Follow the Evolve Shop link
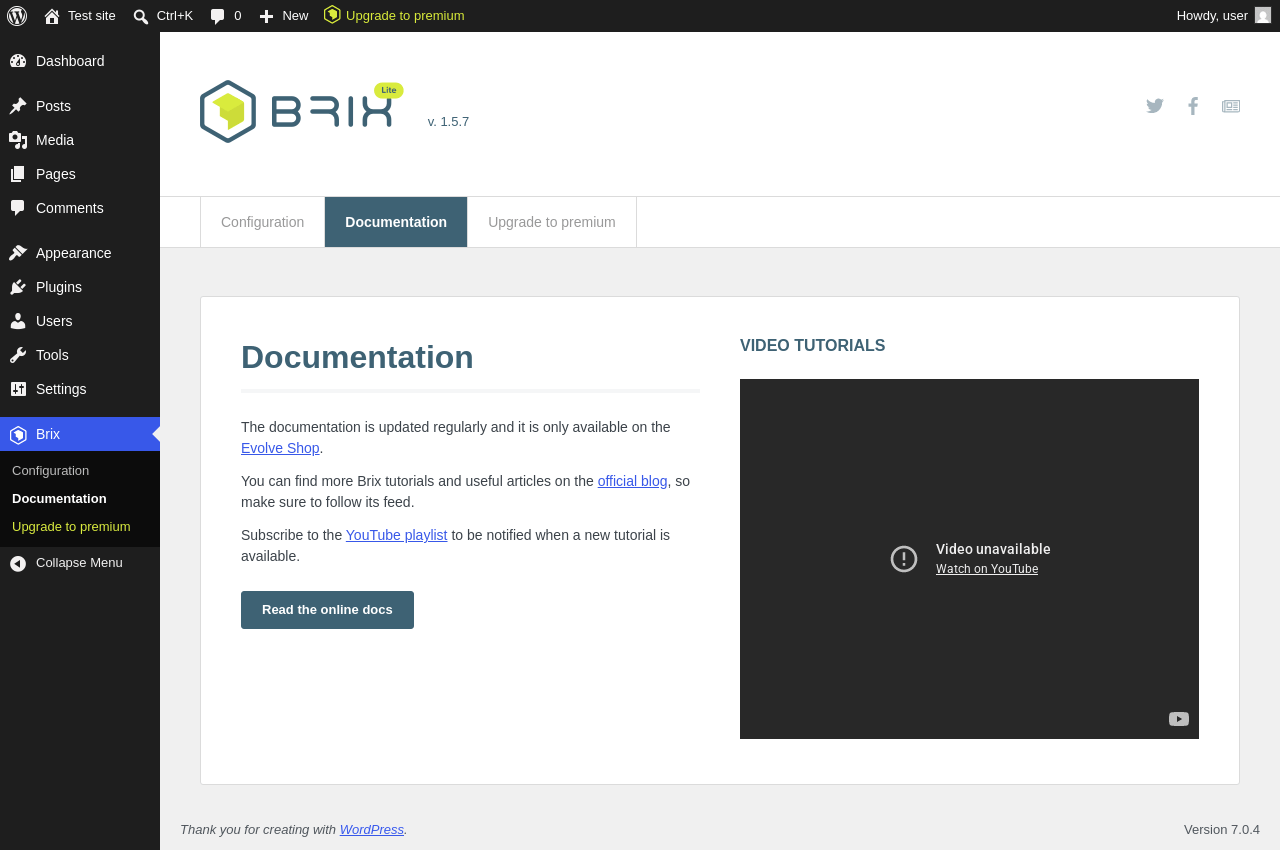 280,448
